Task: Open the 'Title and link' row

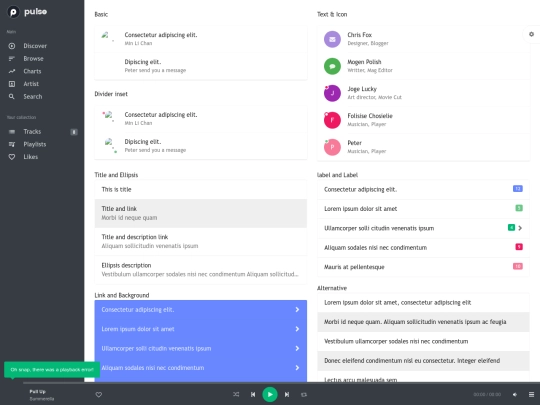Action: coord(201,213)
